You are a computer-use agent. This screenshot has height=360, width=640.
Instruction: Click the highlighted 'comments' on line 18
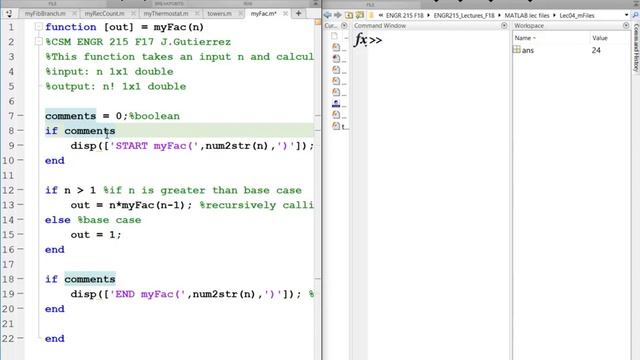[x=90, y=279]
